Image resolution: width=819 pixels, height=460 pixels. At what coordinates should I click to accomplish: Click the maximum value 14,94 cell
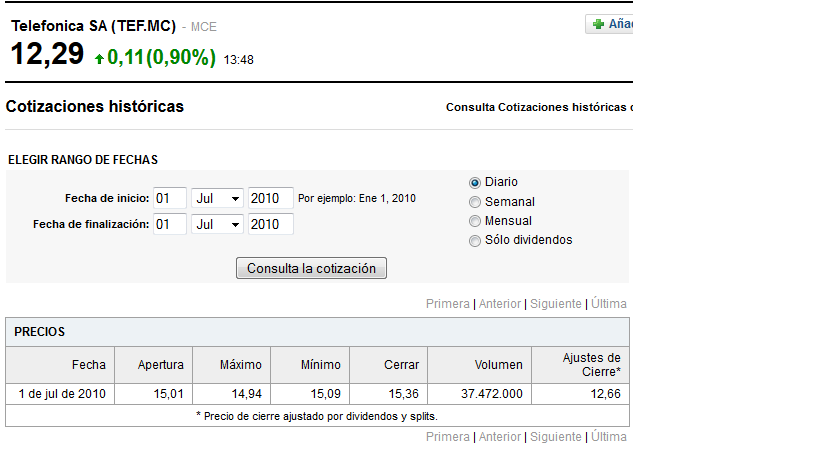(231, 394)
